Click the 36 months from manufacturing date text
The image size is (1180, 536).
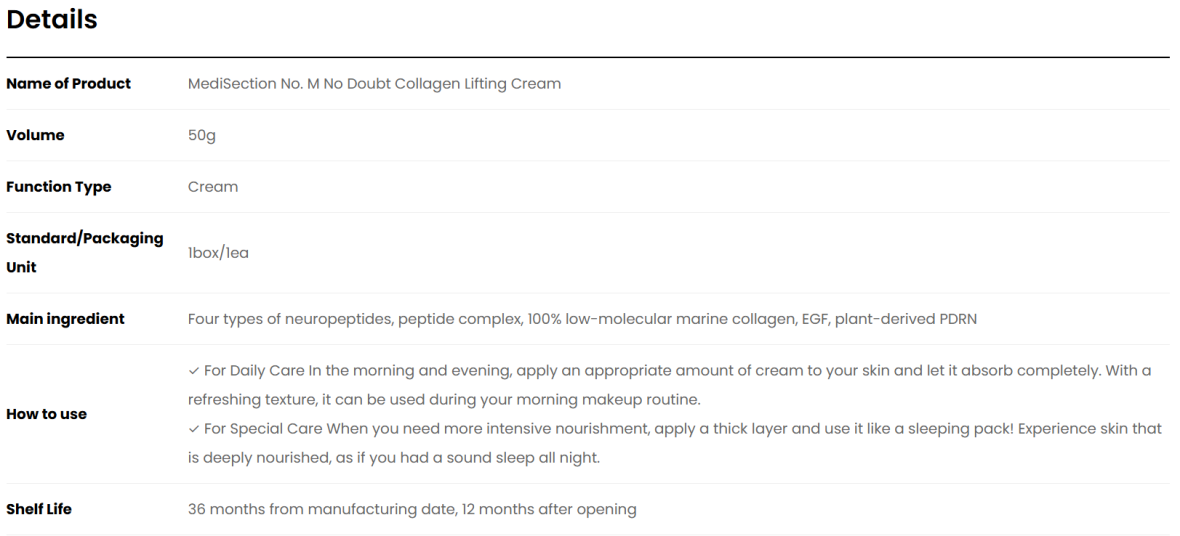pos(322,510)
